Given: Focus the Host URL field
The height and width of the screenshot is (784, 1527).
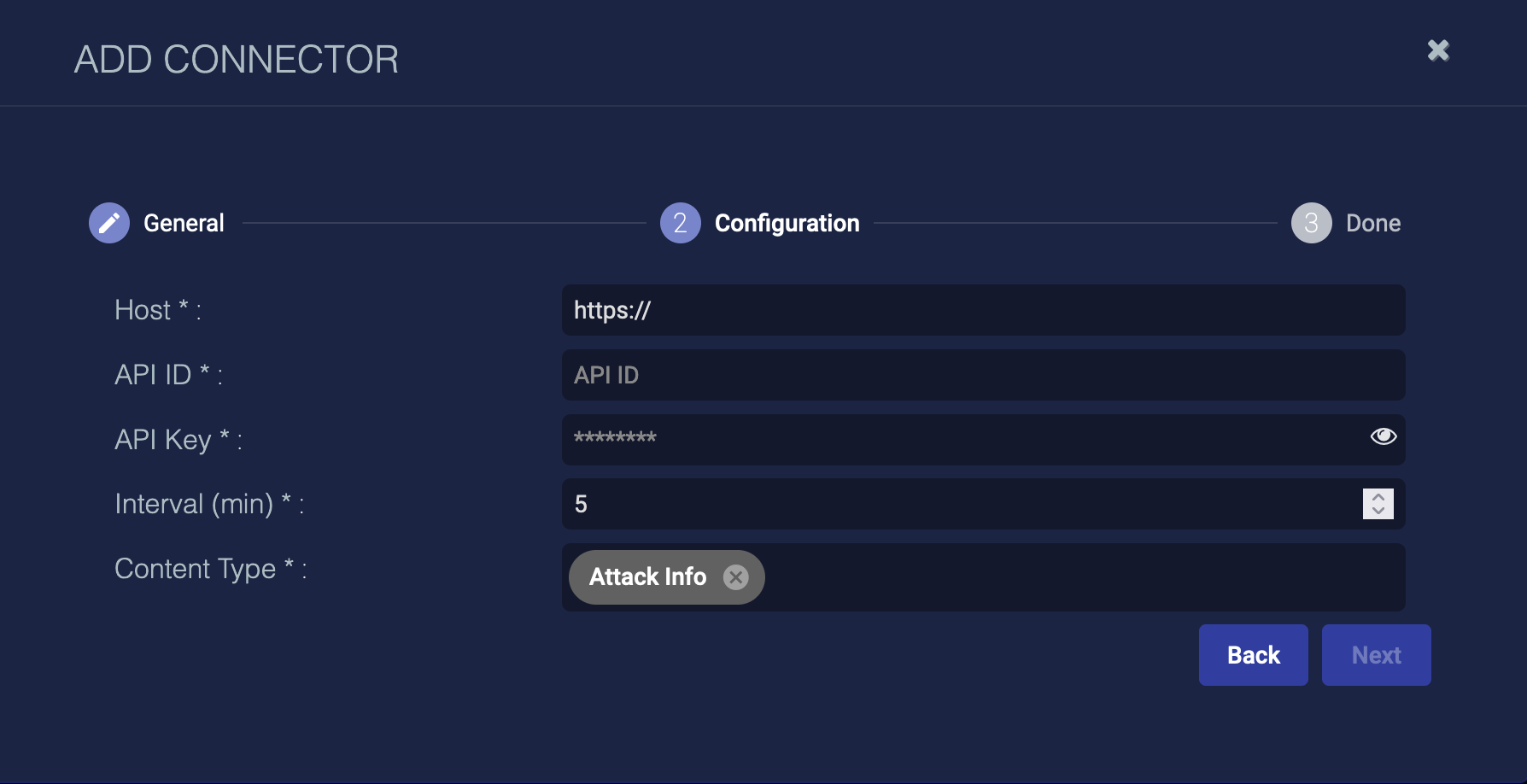Looking at the screenshot, I should [984, 310].
